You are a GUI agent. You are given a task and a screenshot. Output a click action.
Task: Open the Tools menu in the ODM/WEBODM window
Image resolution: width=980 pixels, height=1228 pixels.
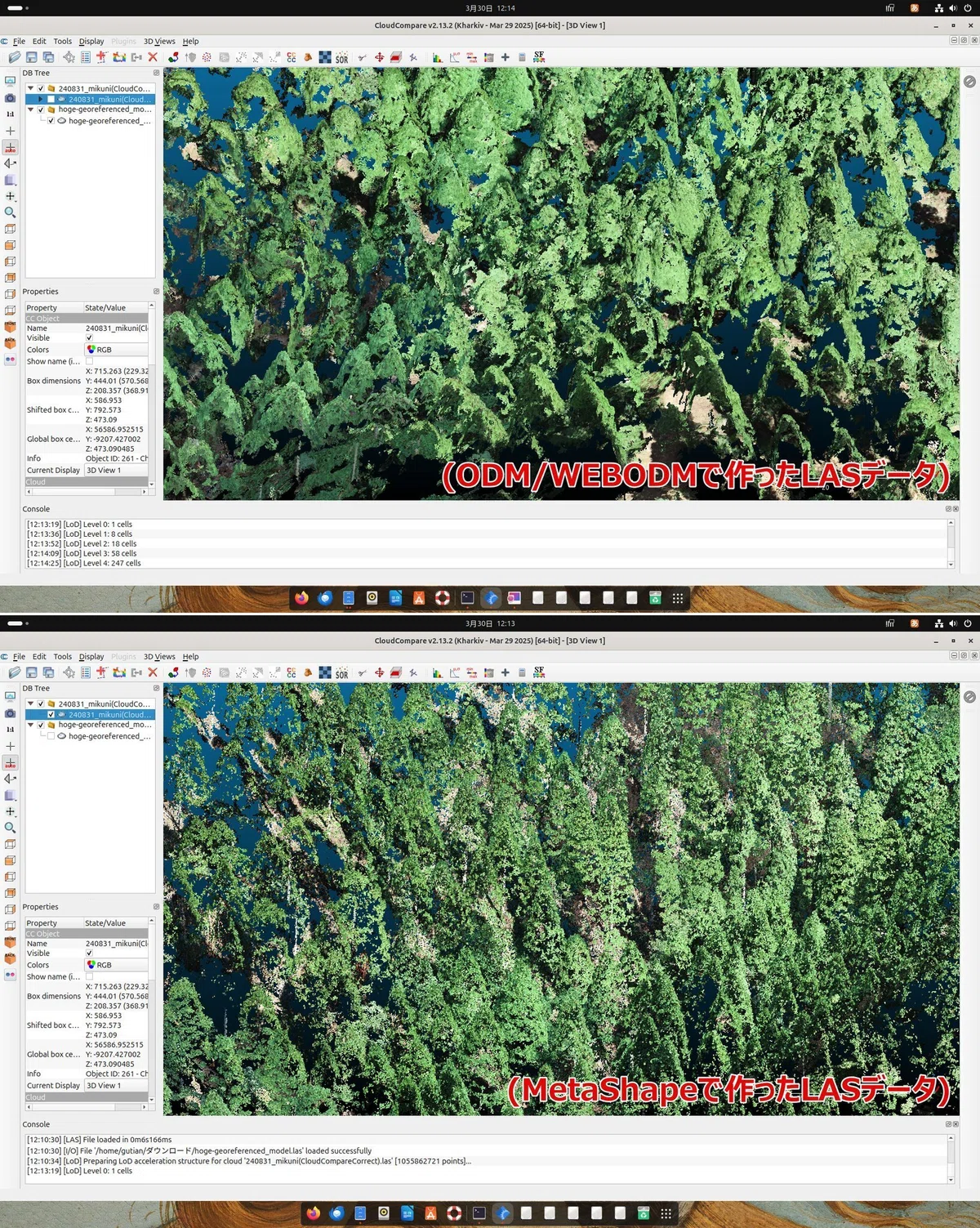63,41
